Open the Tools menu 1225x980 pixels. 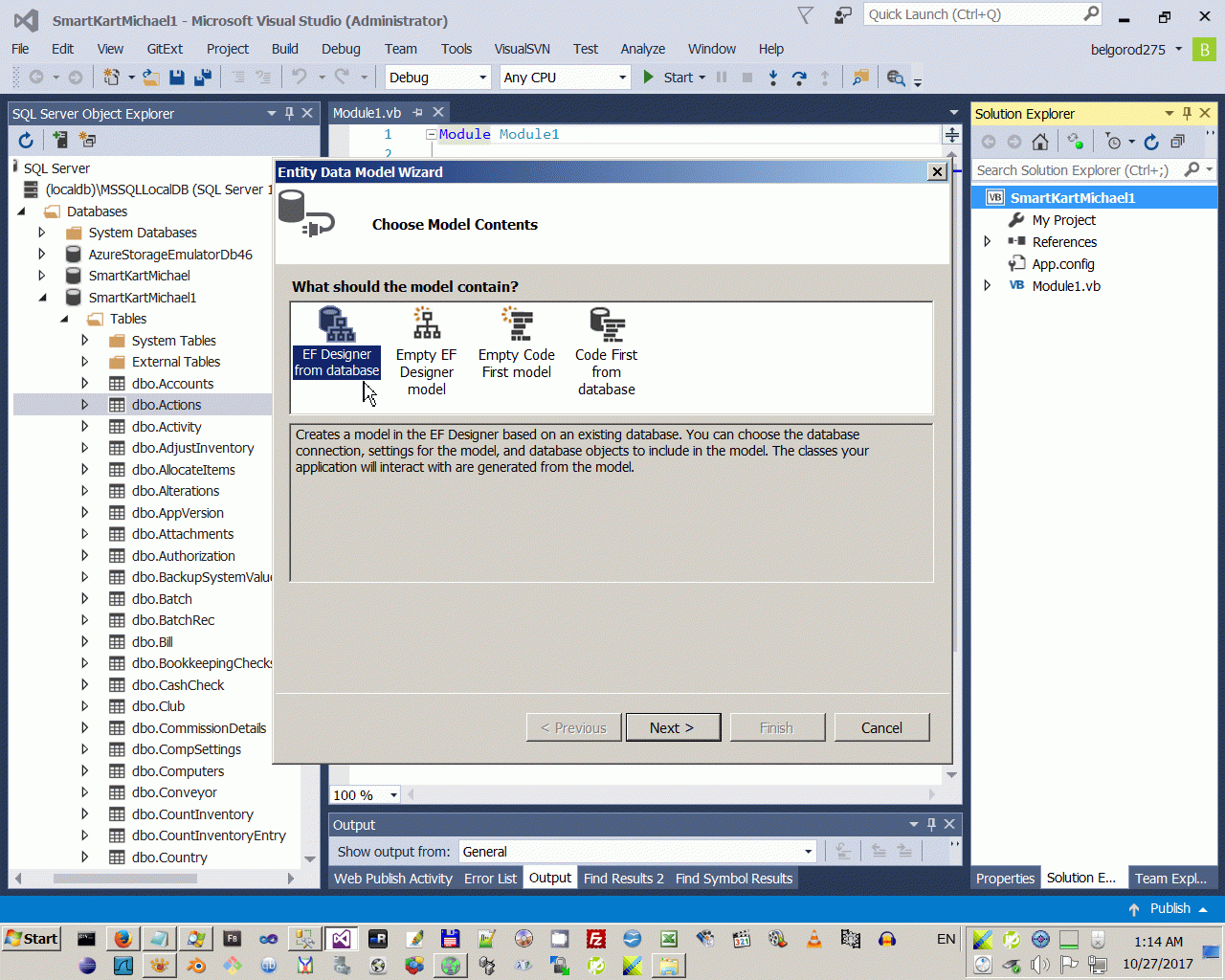[457, 49]
